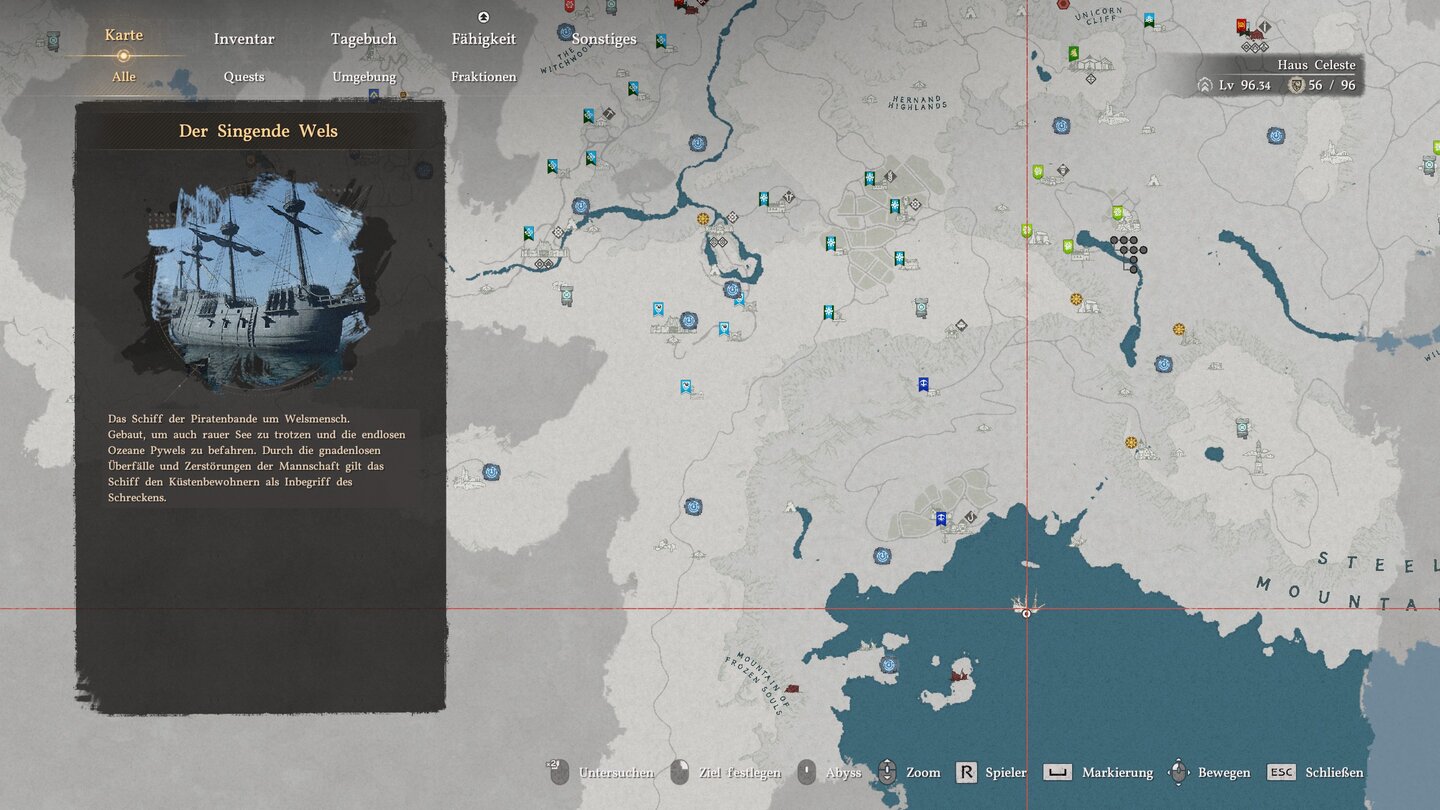Click the black dot cluster marker by the lake

pyautogui.click(x=1128, y=251)
